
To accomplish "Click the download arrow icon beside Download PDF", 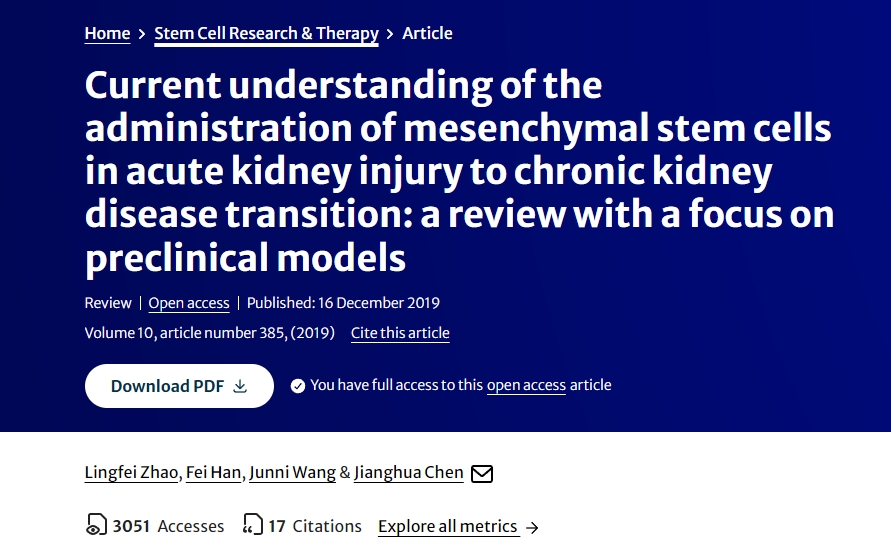I will 240,386.
